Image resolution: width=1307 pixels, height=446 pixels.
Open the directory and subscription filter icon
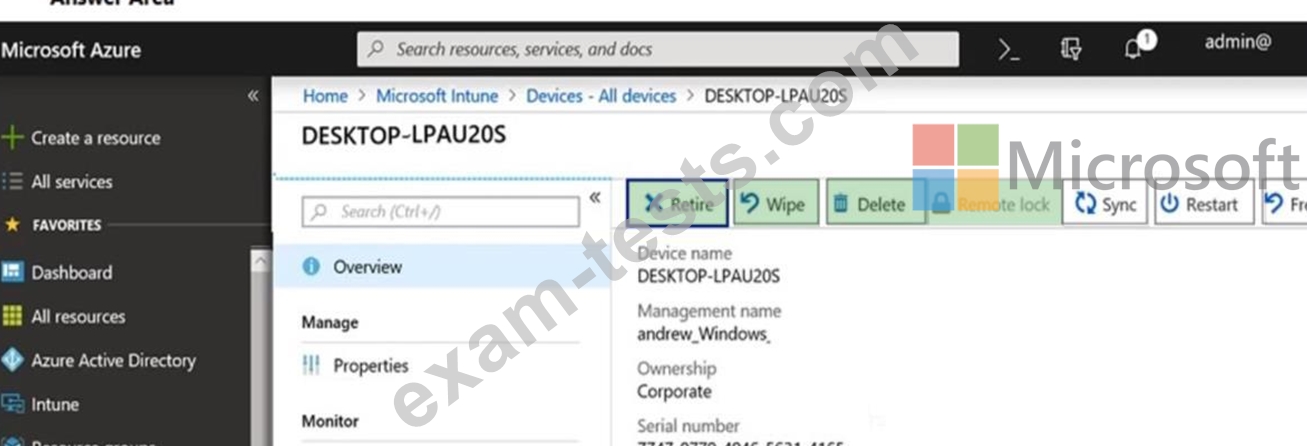[1069, 49]
